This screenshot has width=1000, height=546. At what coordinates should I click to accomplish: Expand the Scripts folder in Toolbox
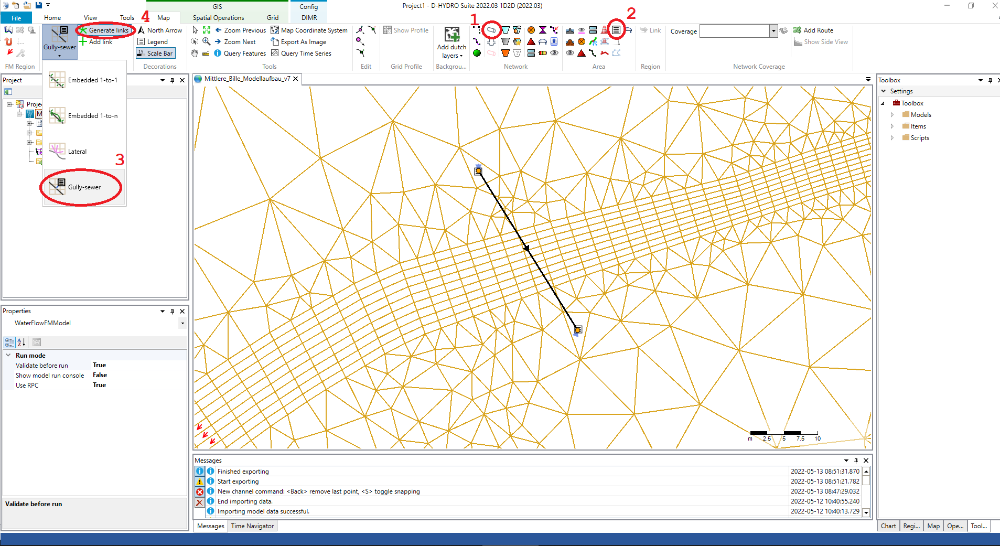892,138
